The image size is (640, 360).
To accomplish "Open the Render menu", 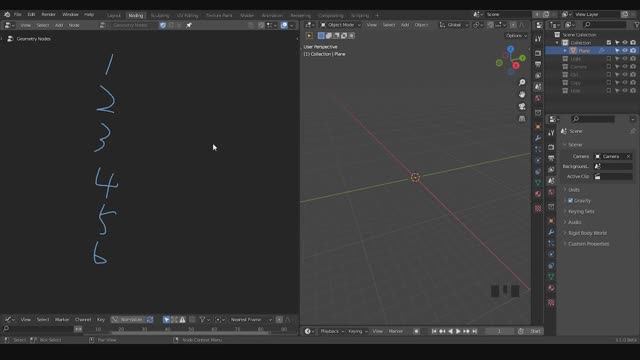I will [48, 14].
